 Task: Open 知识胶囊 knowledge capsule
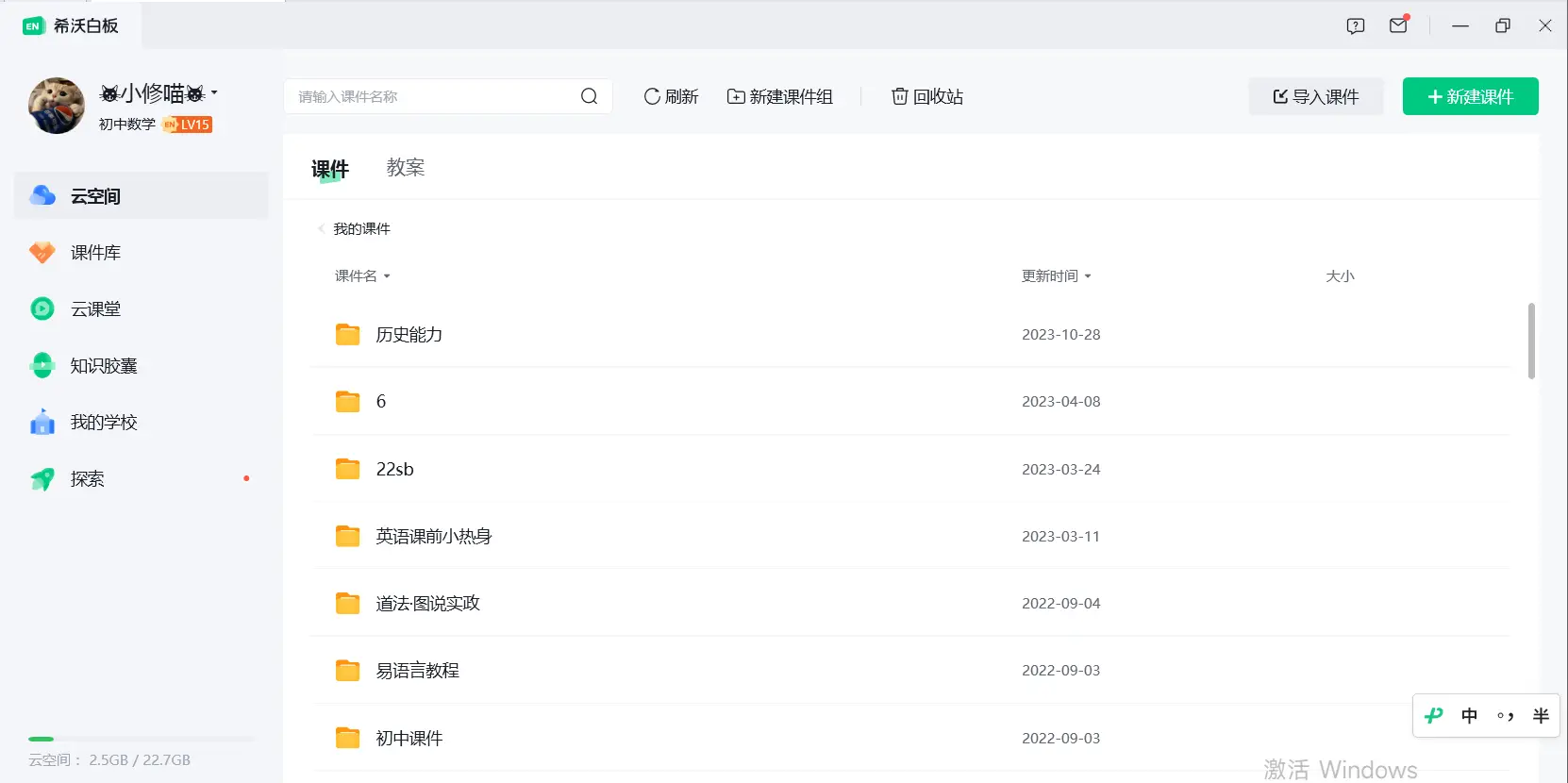pyautogui.click(x=103, y=366)
